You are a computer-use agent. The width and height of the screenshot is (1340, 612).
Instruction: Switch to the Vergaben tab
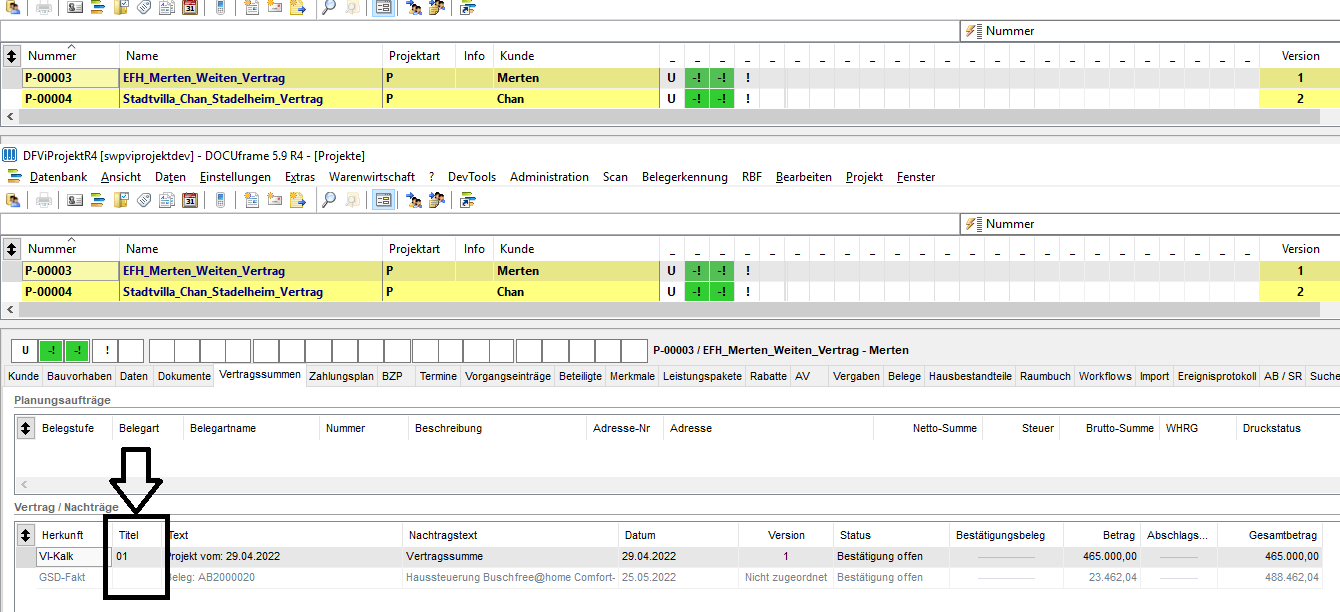coord(857,376)
